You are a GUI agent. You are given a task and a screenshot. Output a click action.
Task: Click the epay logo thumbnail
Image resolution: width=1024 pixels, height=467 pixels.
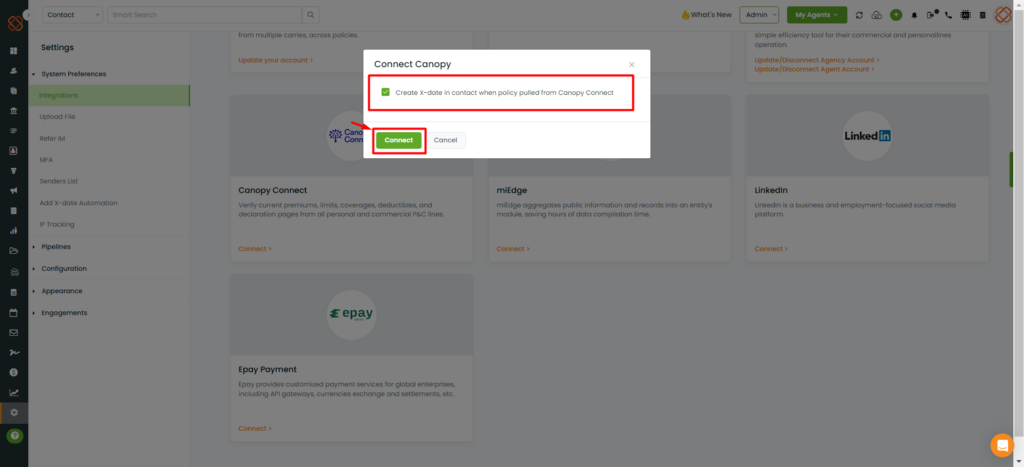pos(351,315)
